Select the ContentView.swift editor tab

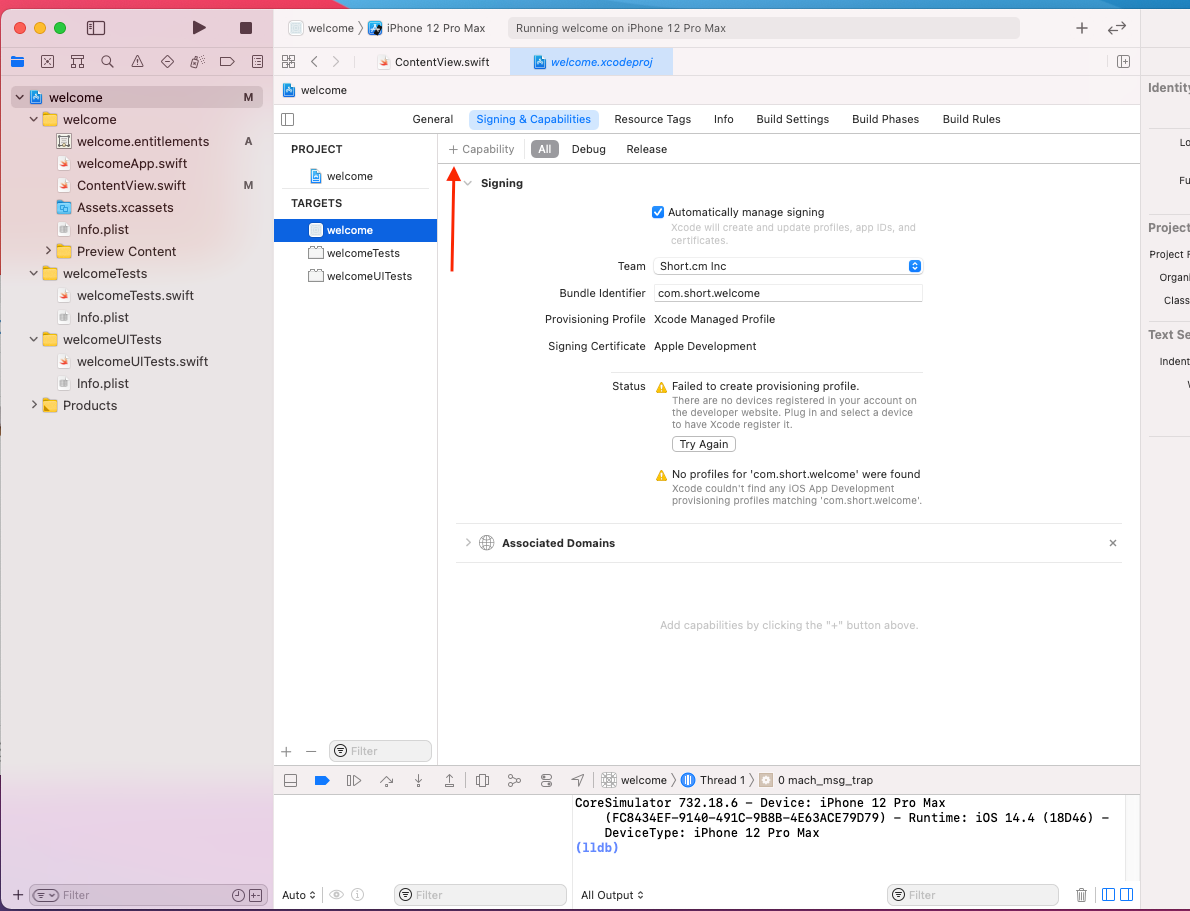[434, 62]
